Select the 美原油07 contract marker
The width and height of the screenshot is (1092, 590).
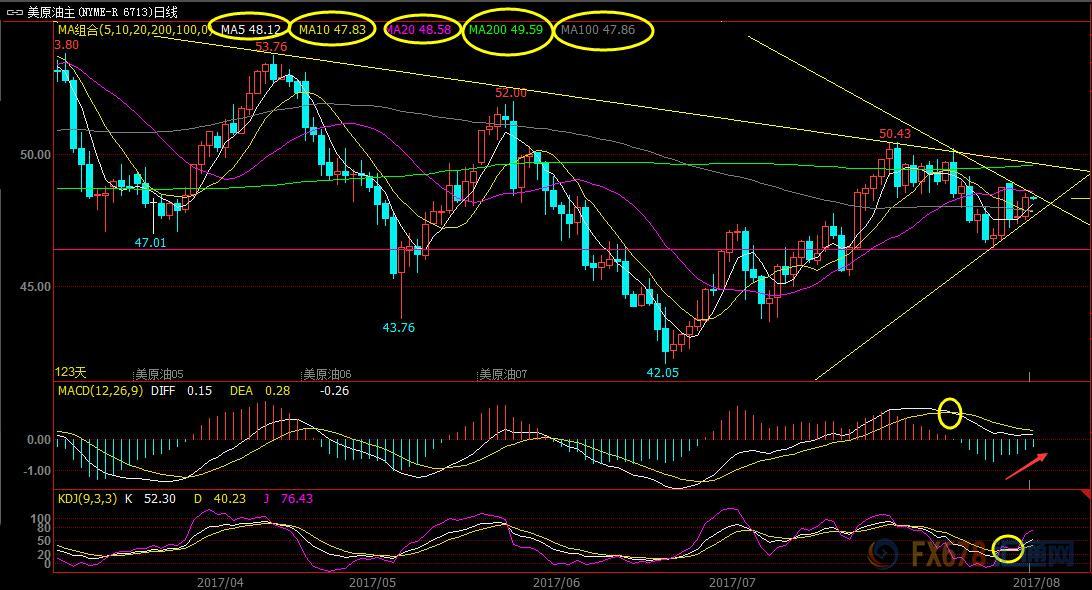point(503,374)
